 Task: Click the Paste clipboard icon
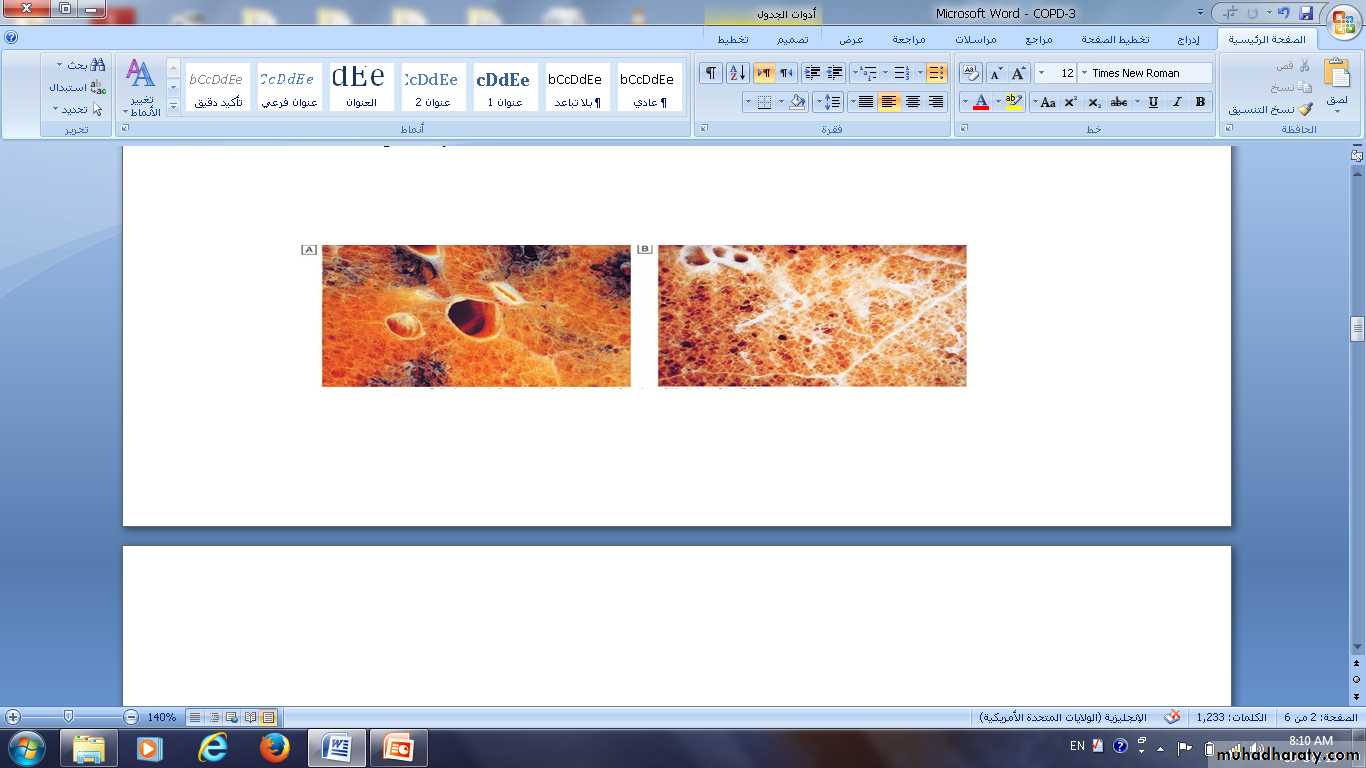click(1336, 78)
